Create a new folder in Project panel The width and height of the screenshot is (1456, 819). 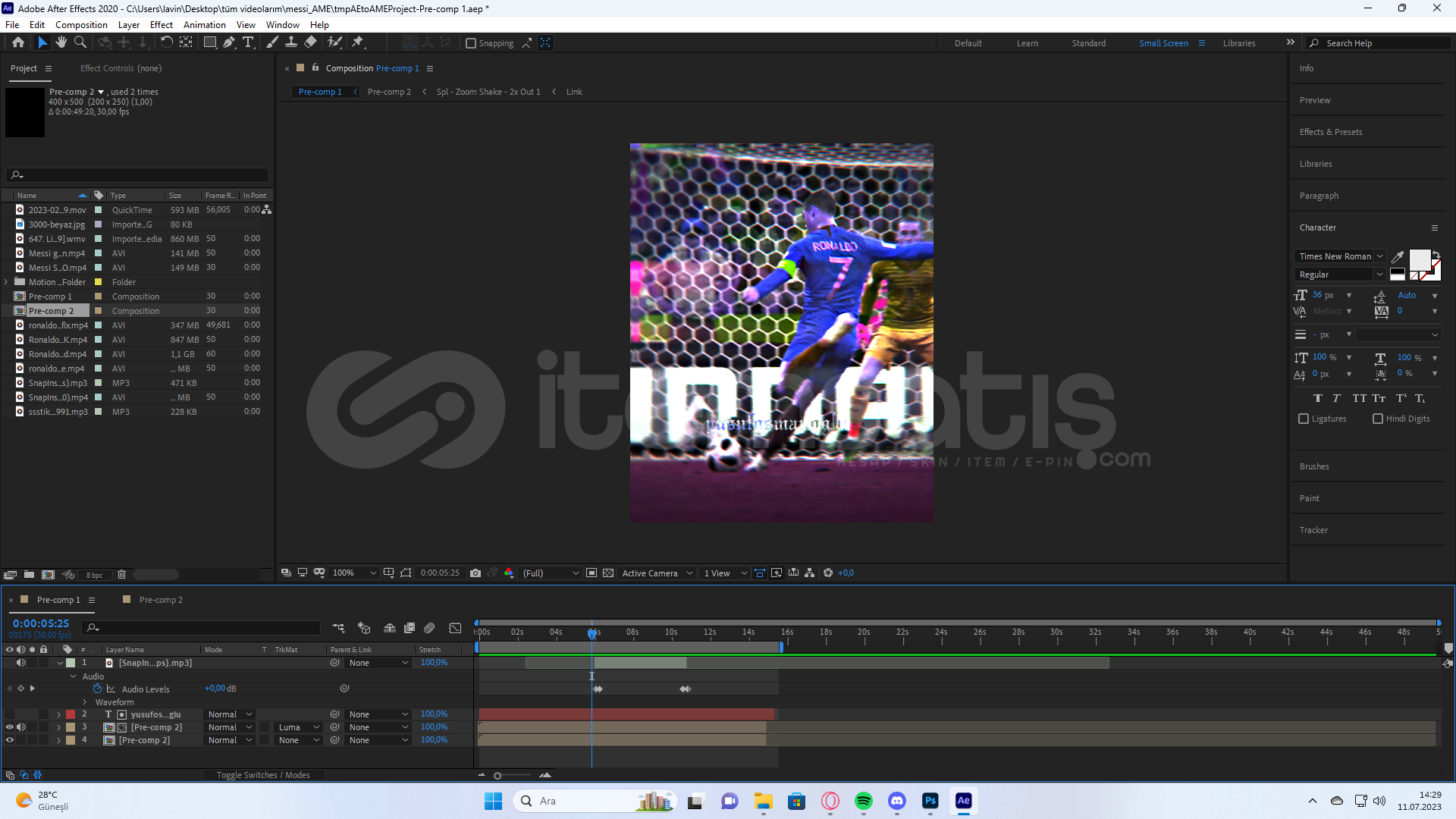29,575
